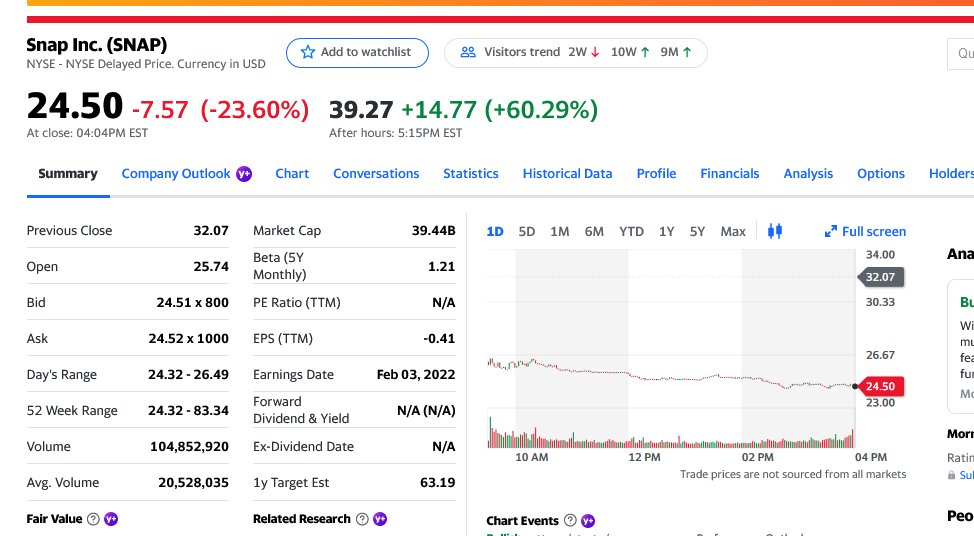Viewport: 974px width, 536px height.
Task: Click the 32.07 previous close chart label
Action: pyautogui.click(x=880, y=277)
